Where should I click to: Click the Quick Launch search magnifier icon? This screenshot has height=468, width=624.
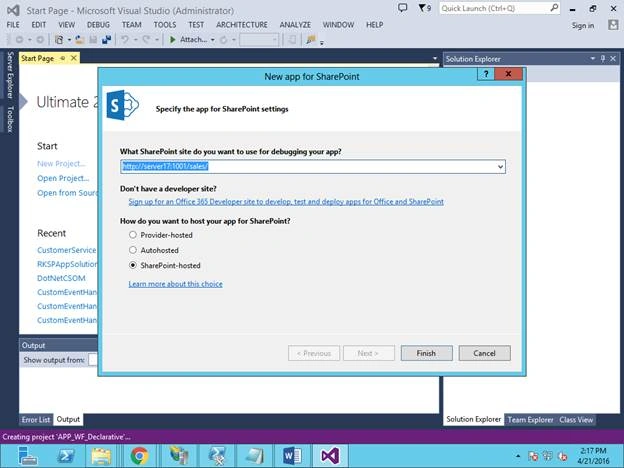(x=554, y=8)
